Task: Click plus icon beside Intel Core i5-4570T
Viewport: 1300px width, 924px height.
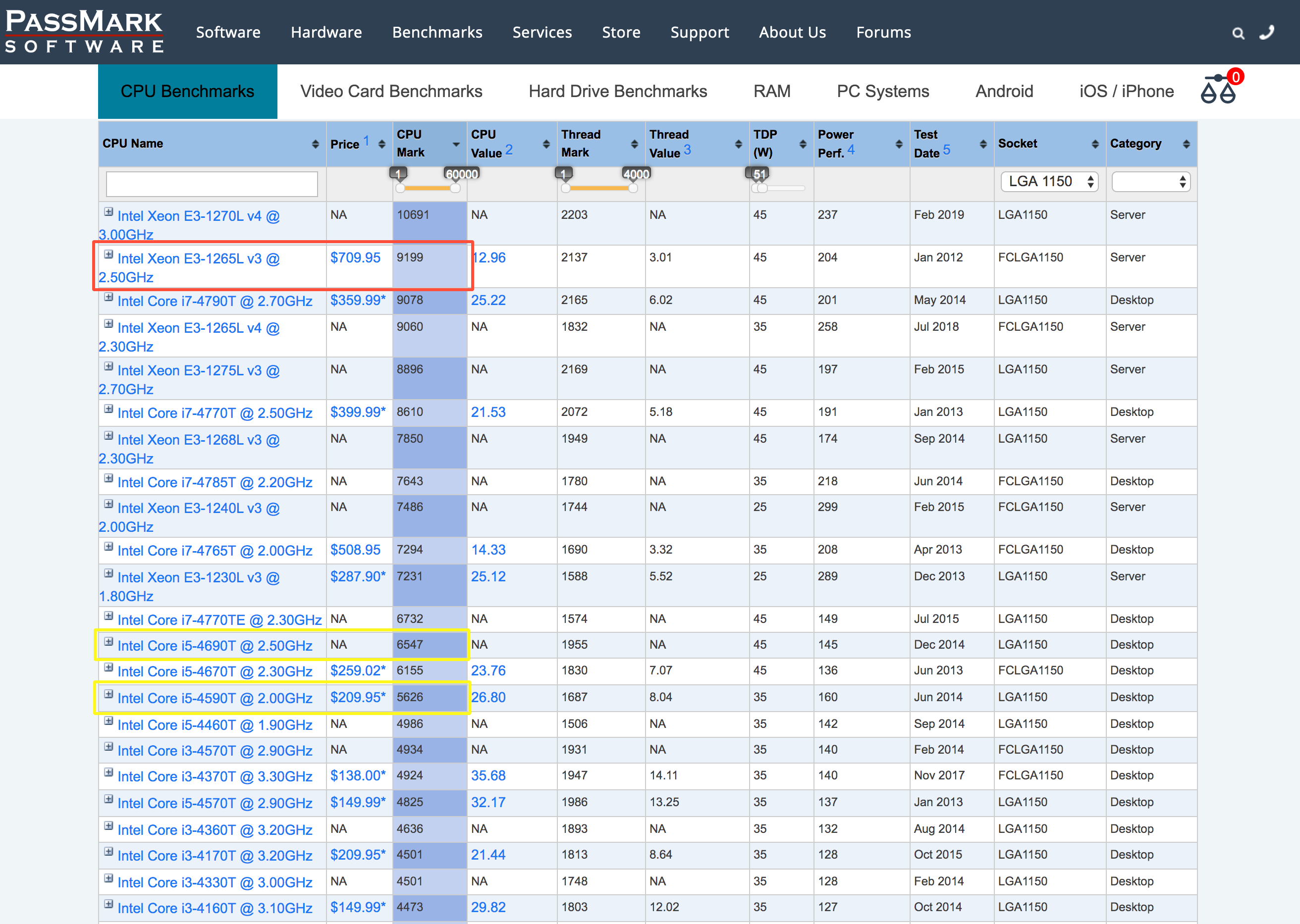Action: 108,799
